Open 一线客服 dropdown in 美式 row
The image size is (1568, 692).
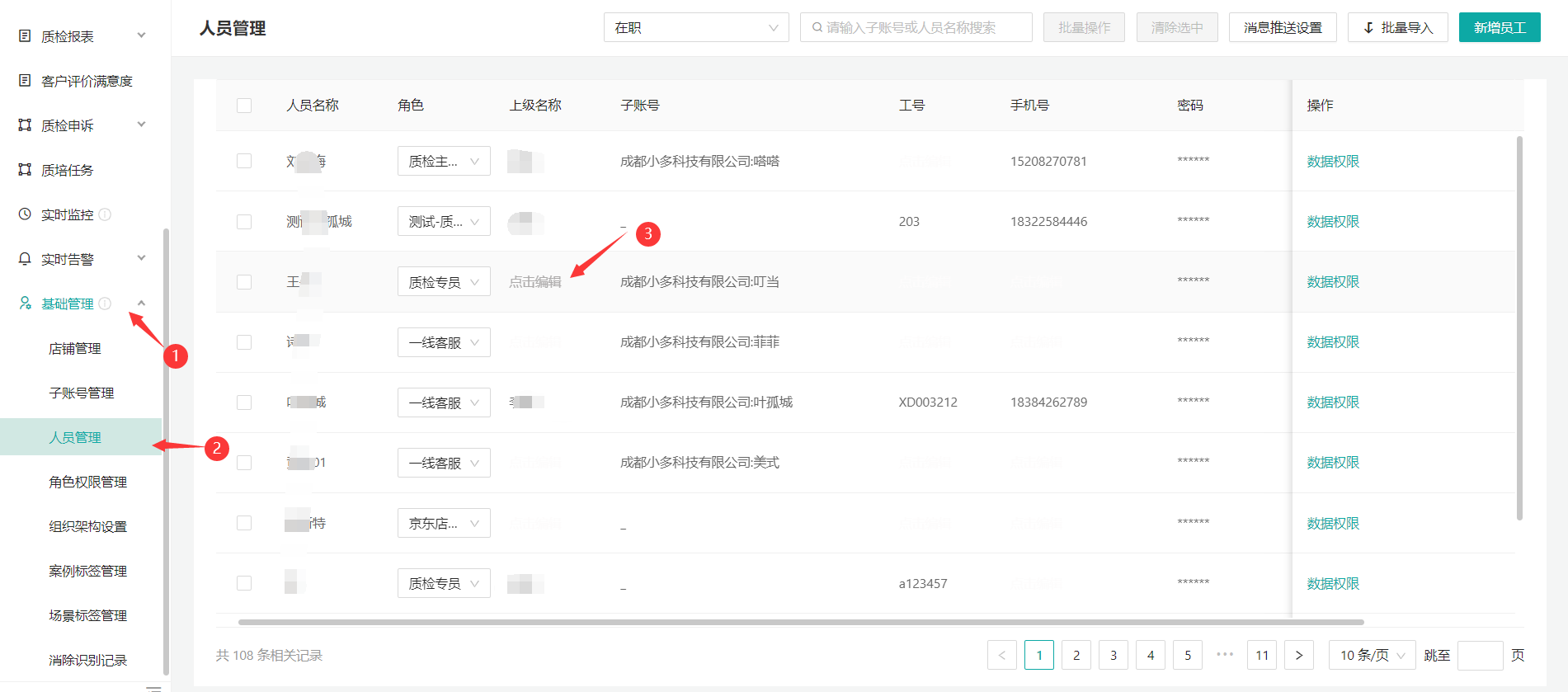[444, 463]
